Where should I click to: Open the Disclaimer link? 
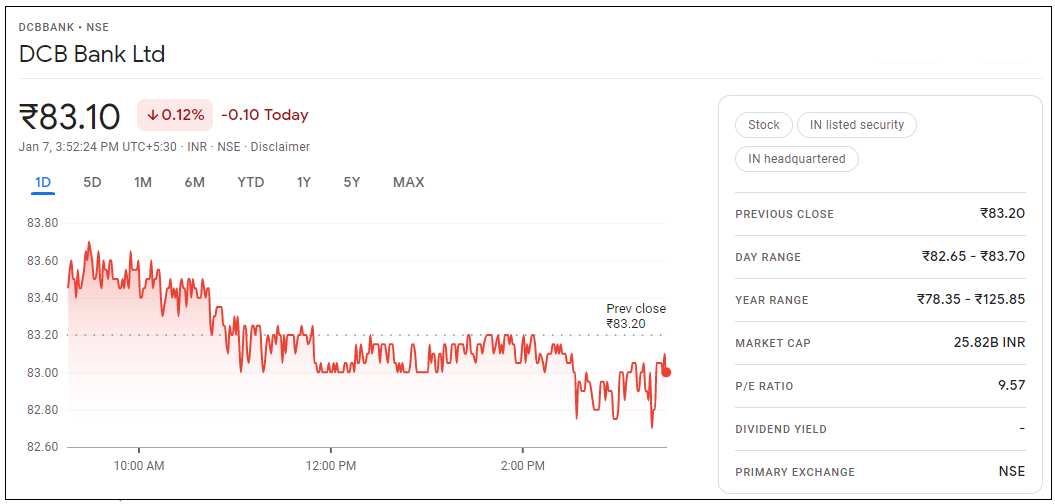(280, 147)
